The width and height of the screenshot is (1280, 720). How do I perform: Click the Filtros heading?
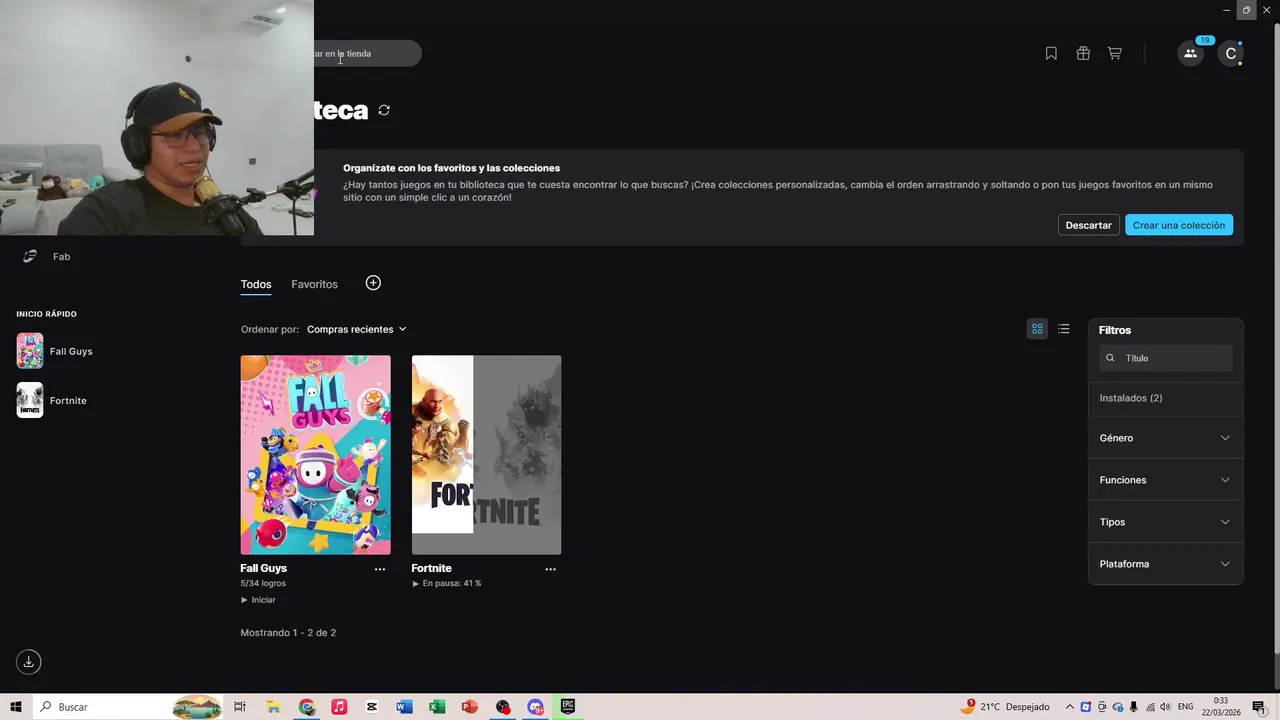1115,330
